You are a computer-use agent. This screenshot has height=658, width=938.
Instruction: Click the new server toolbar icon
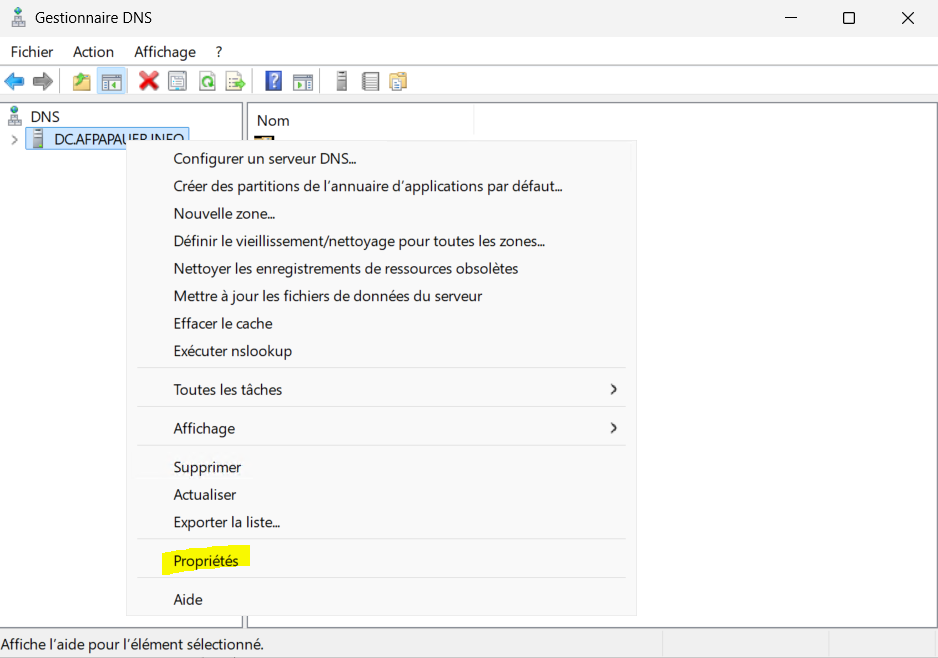point(342,82)
